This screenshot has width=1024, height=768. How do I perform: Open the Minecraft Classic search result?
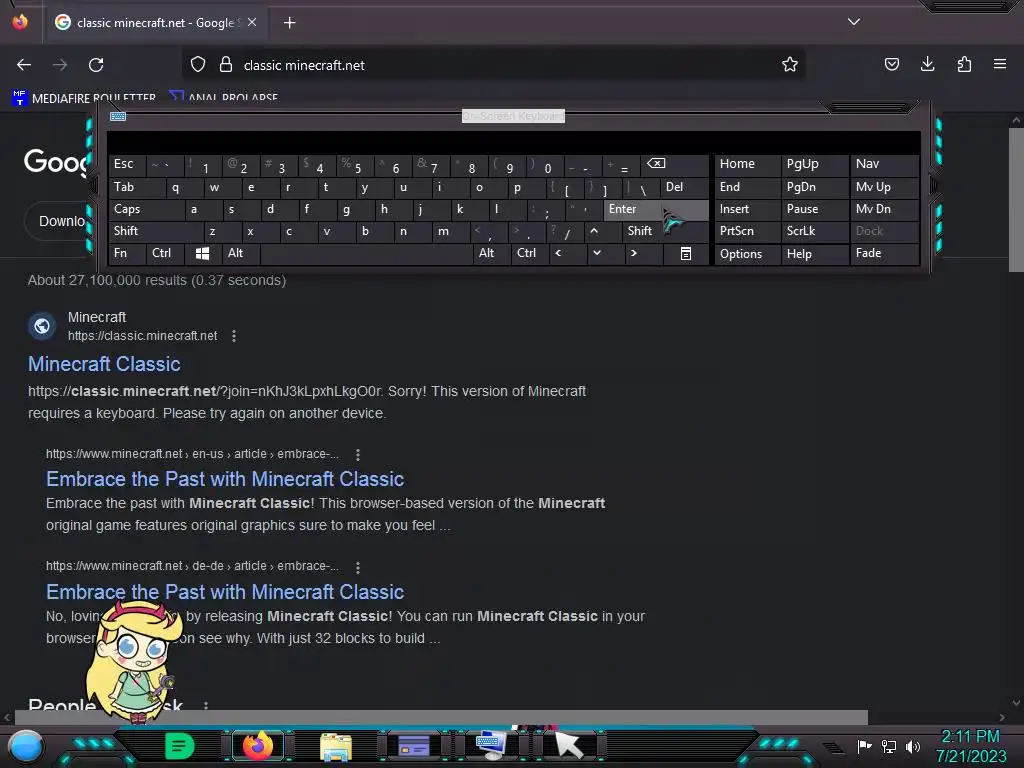(104, 364)
